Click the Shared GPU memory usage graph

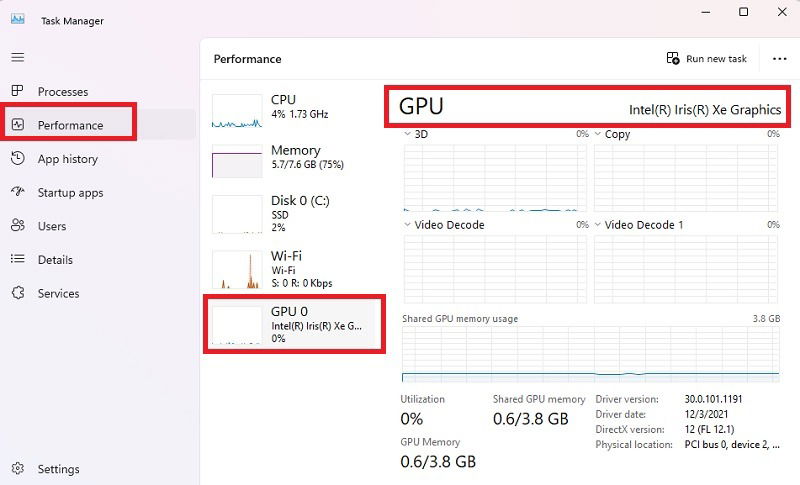tap(590, 354)
